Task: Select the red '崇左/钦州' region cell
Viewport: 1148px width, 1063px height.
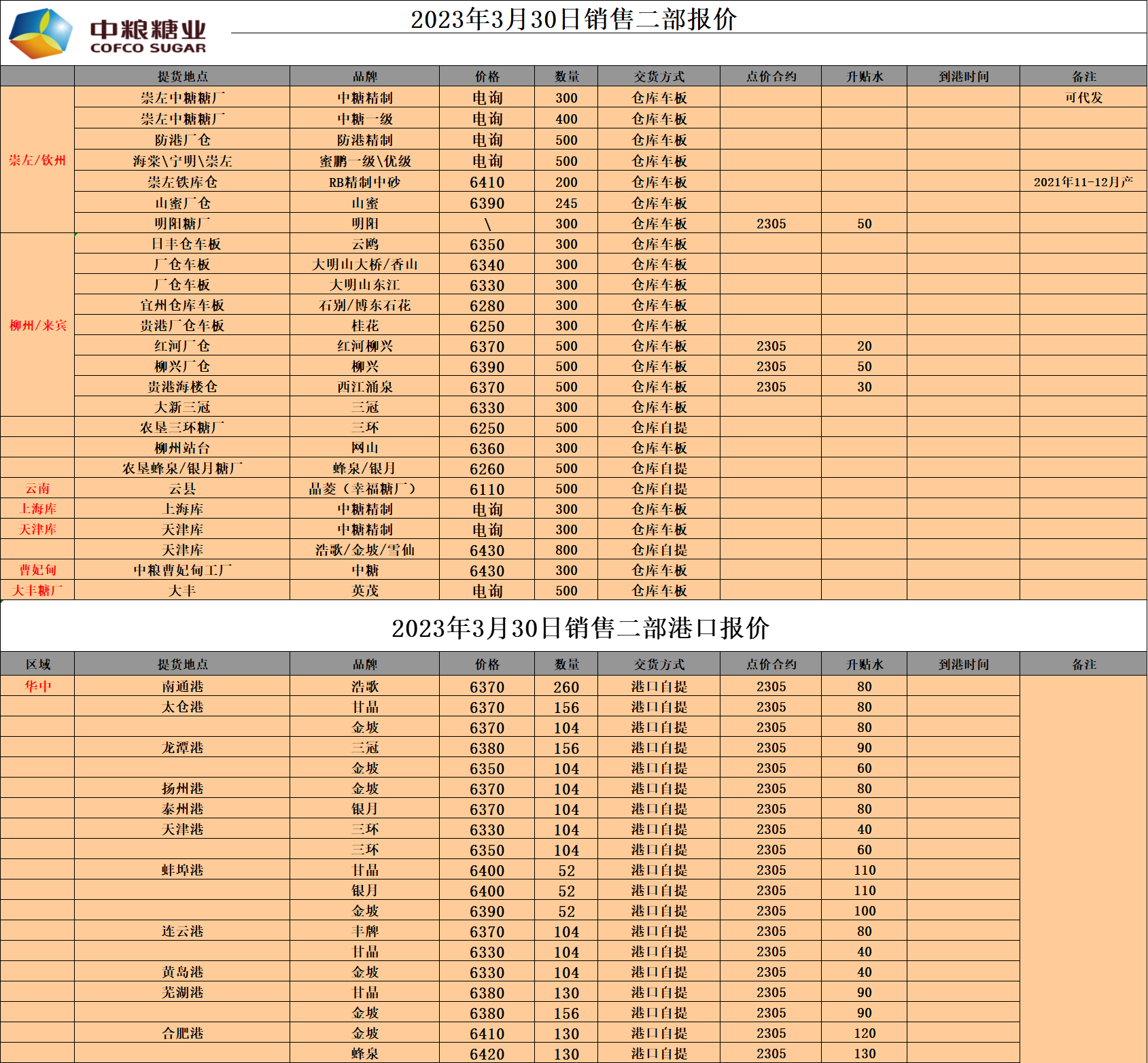Action: (37, 160)
